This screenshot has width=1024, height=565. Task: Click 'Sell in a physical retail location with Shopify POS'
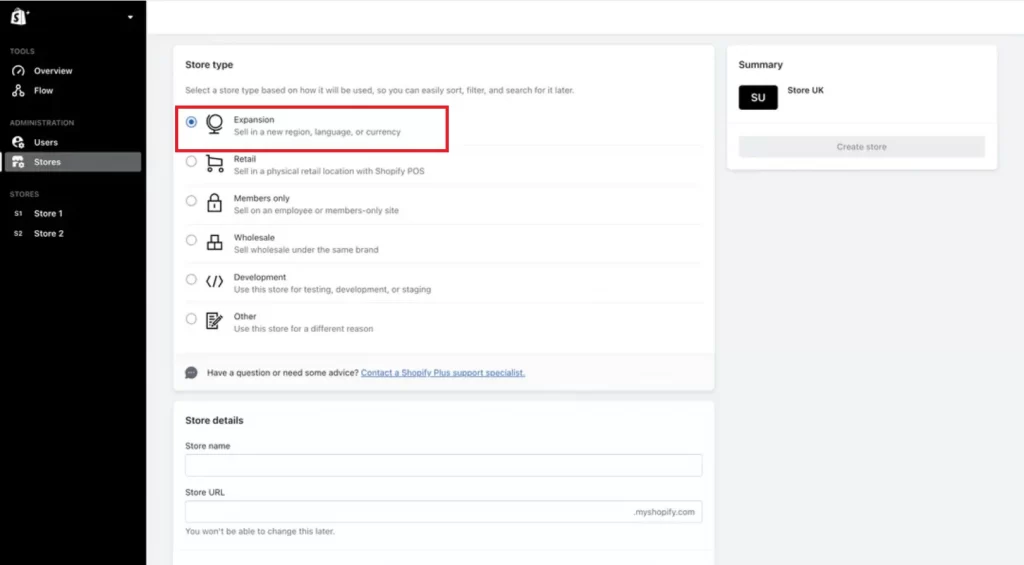[329, 171]
